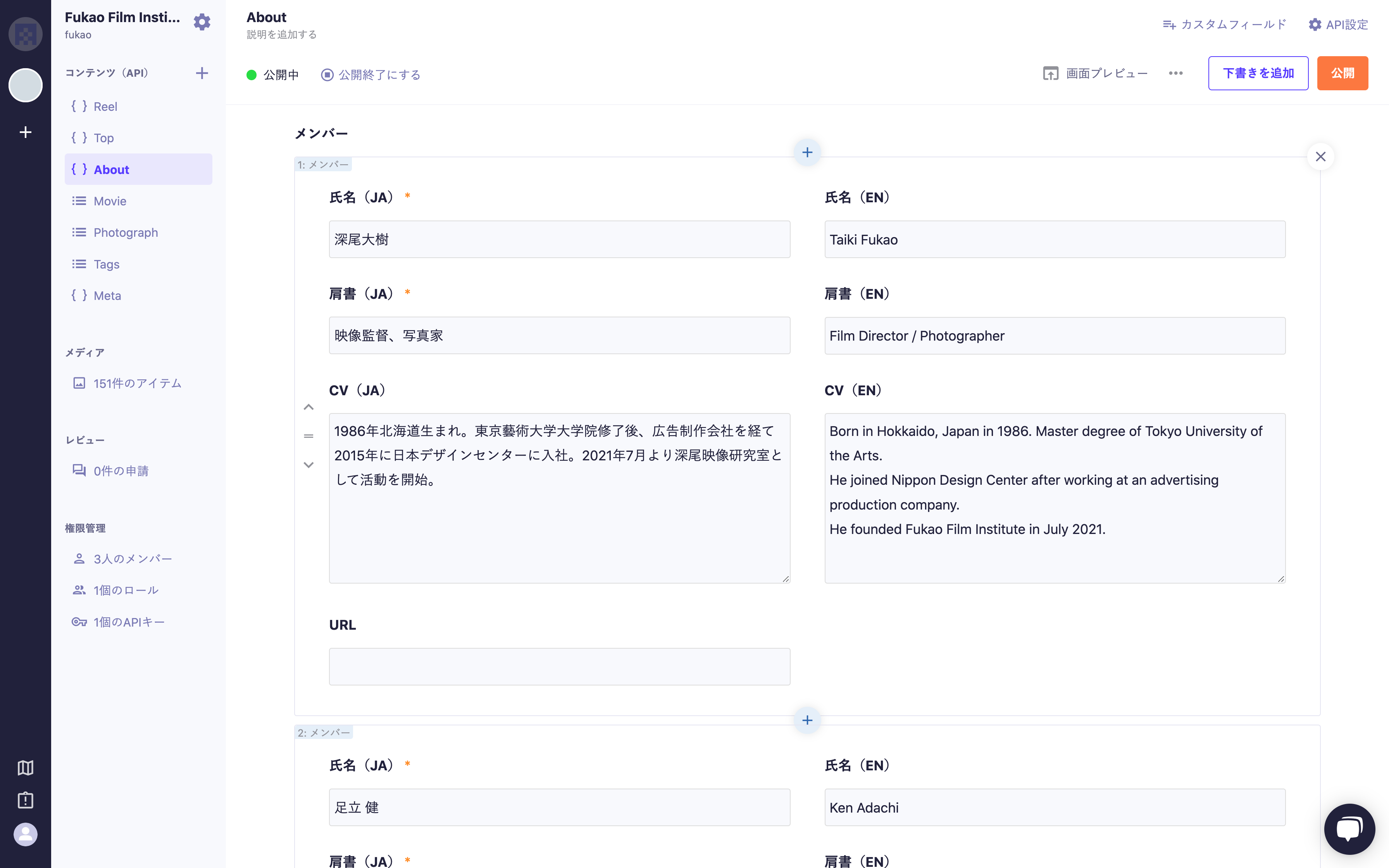Insert a field above member 1
Viewport: 1389px width, 868px height.
click(807, 153)
